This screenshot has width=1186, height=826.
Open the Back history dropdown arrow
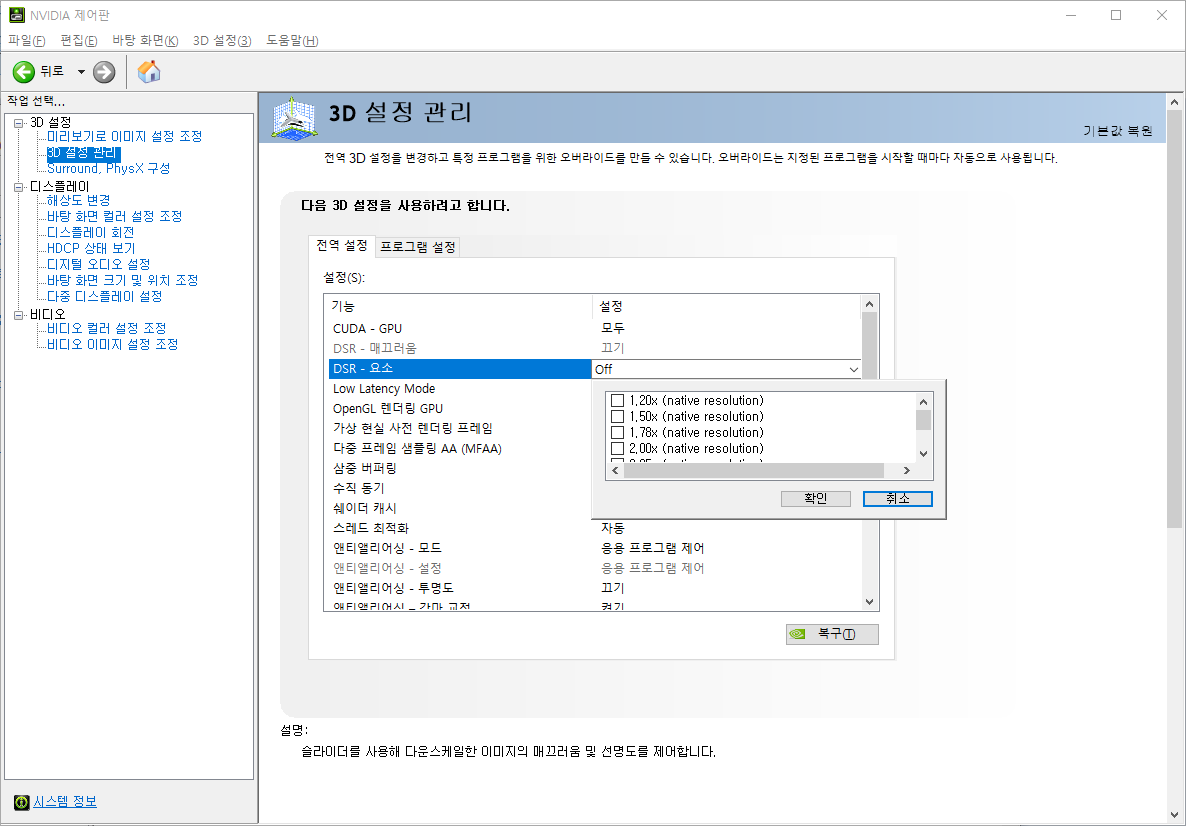(x=81, y=72)
